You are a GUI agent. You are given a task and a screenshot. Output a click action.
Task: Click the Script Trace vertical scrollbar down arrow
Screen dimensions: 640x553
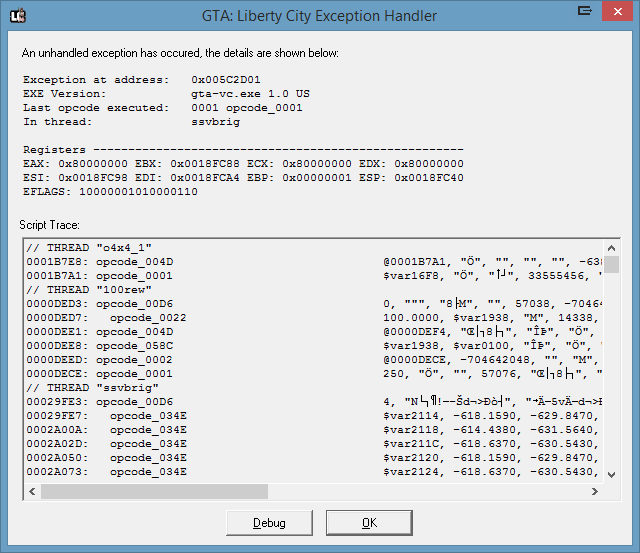tap(610, 473)
